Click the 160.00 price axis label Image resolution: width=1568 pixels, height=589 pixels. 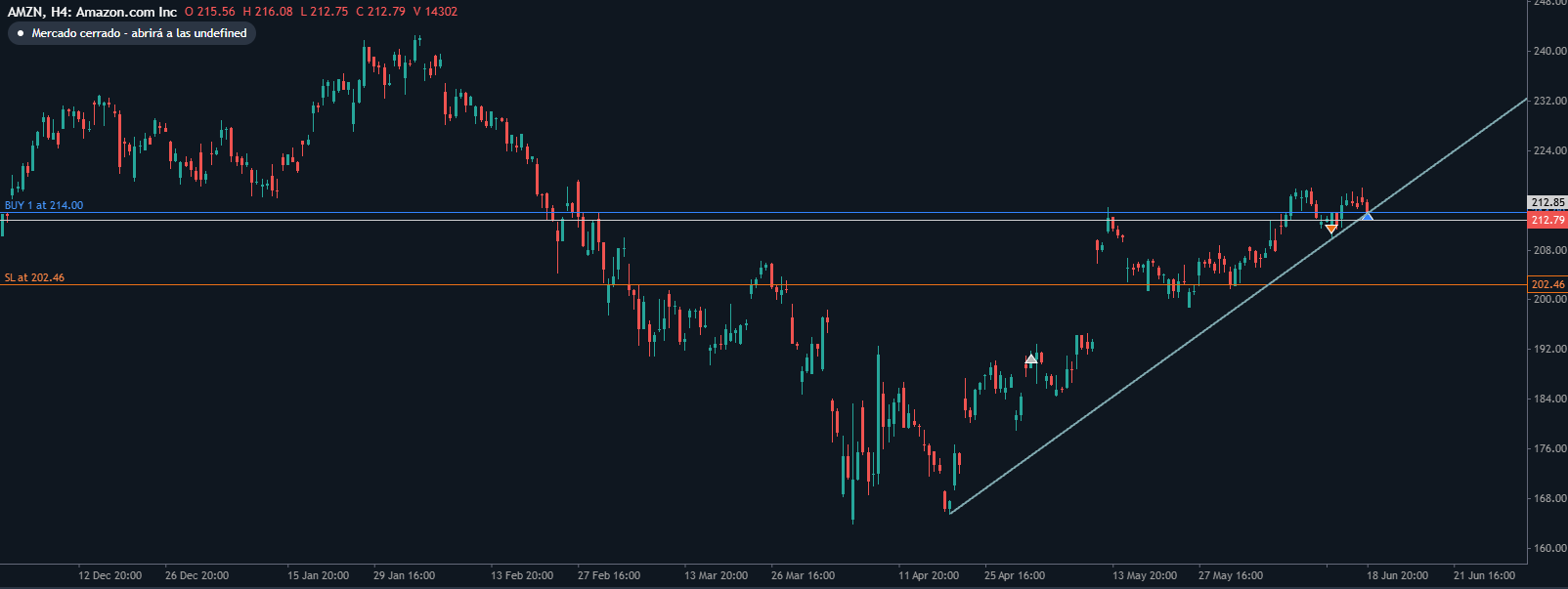[x=1549, y=548]
